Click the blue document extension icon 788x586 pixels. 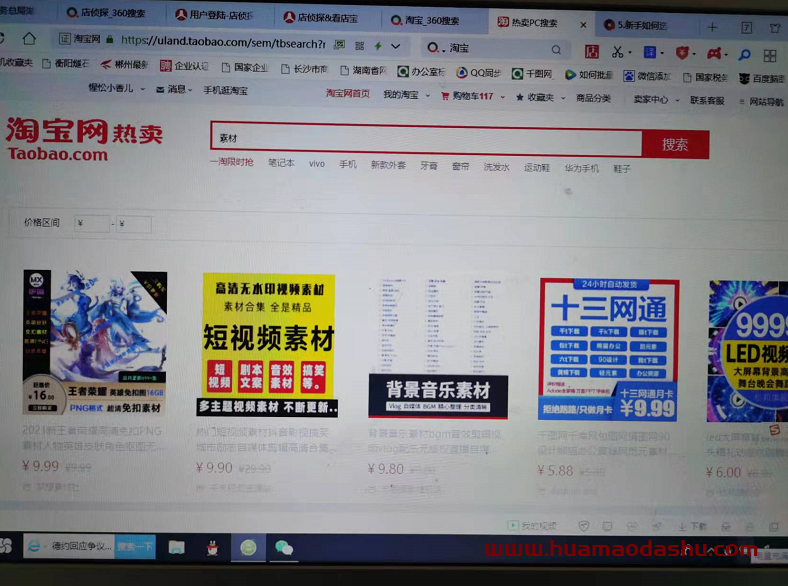tap(650, 52)
